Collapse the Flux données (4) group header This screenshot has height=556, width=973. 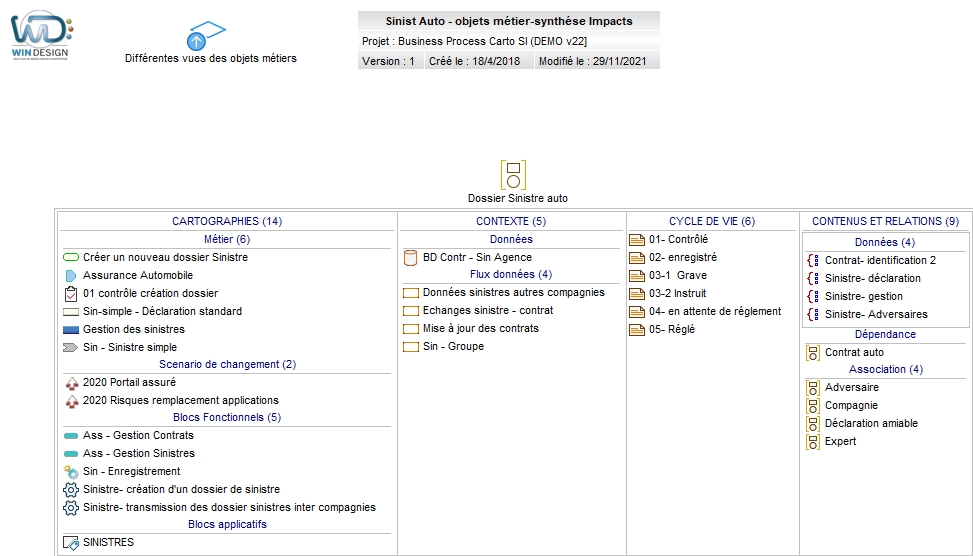511,275
